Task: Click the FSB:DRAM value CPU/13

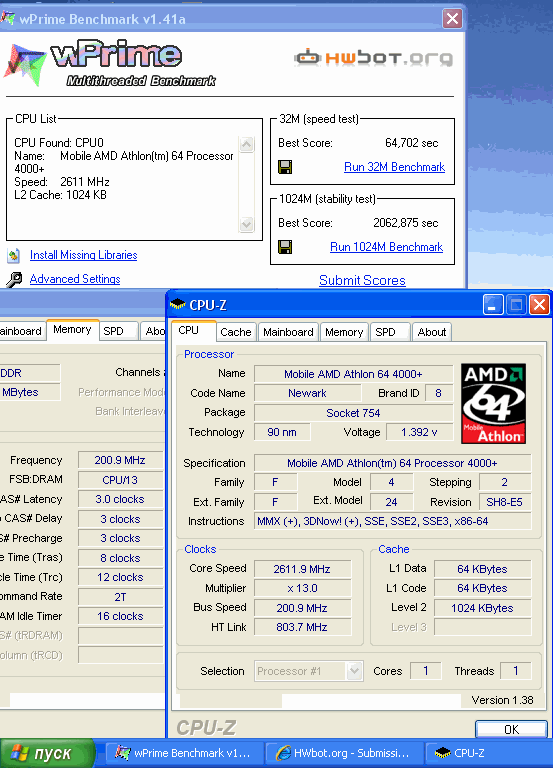Action: pyautogui.click(x=120, y=480)
